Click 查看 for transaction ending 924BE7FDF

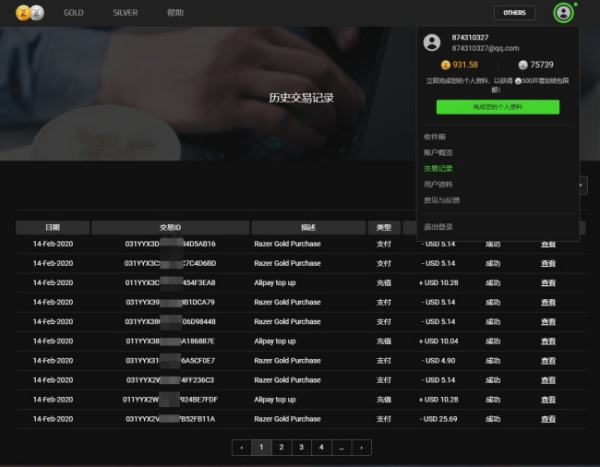(548, 400)
